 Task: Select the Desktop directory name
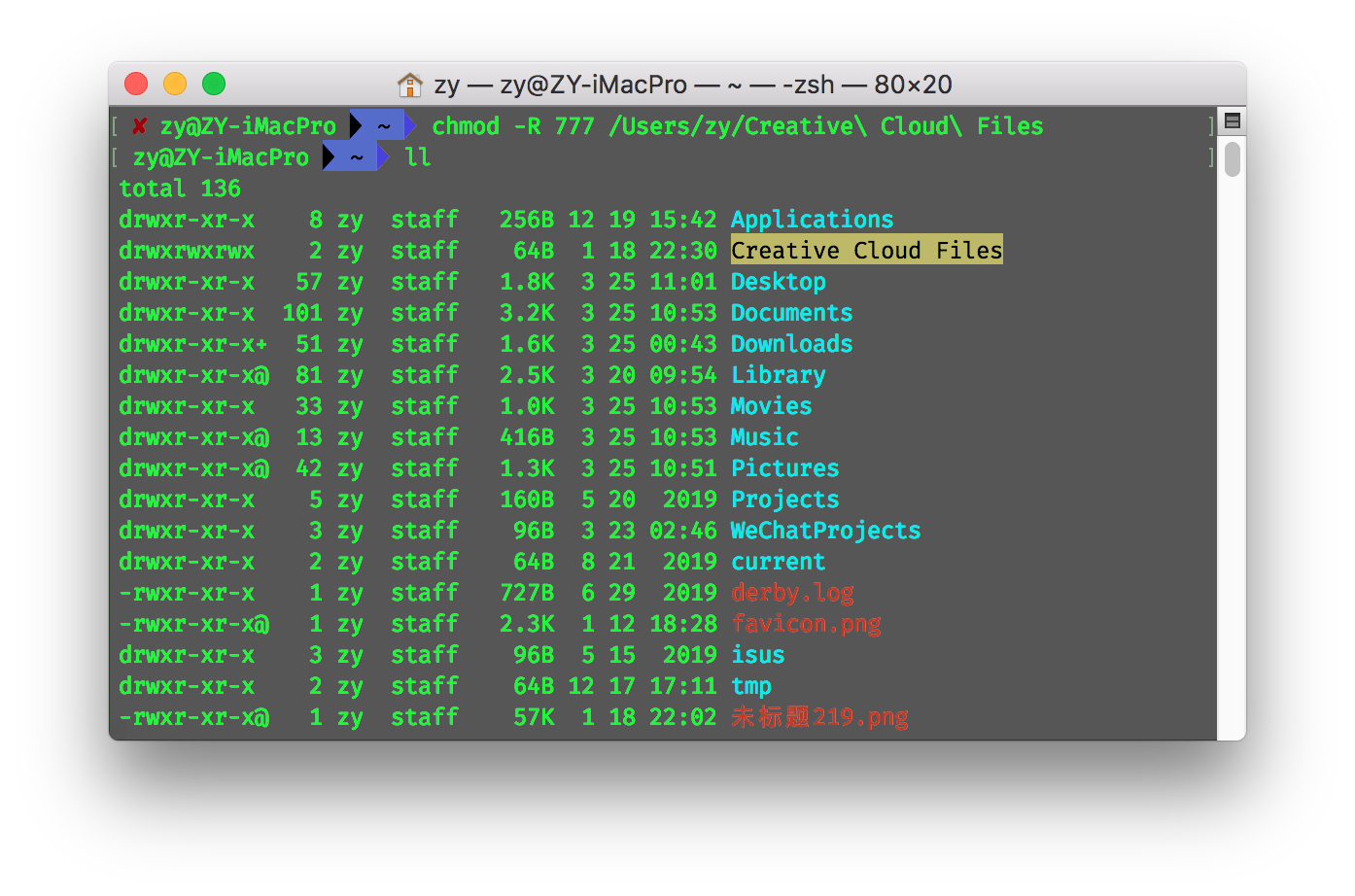(779, 282)
